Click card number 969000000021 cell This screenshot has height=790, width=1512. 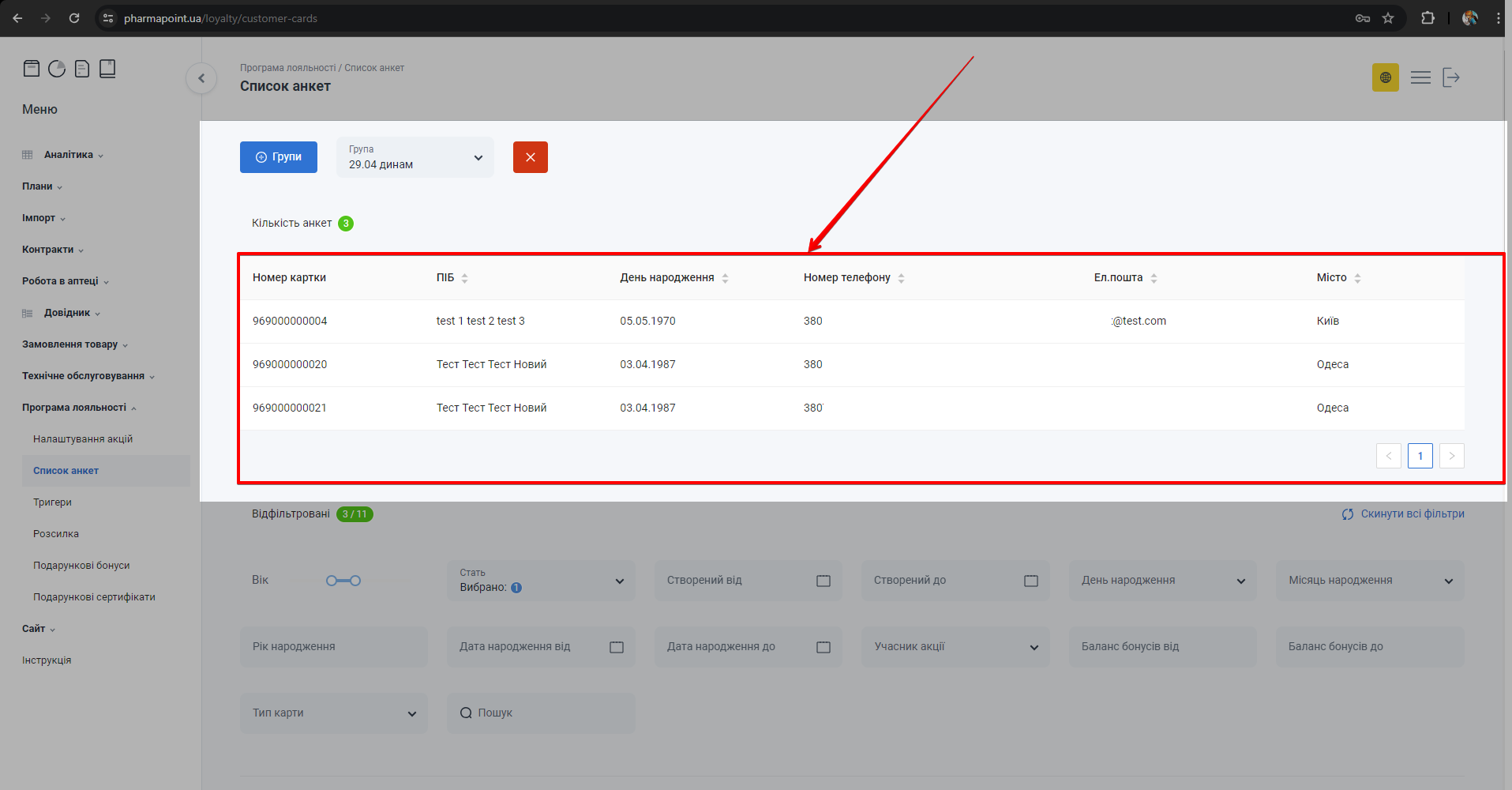coord(290,408)
